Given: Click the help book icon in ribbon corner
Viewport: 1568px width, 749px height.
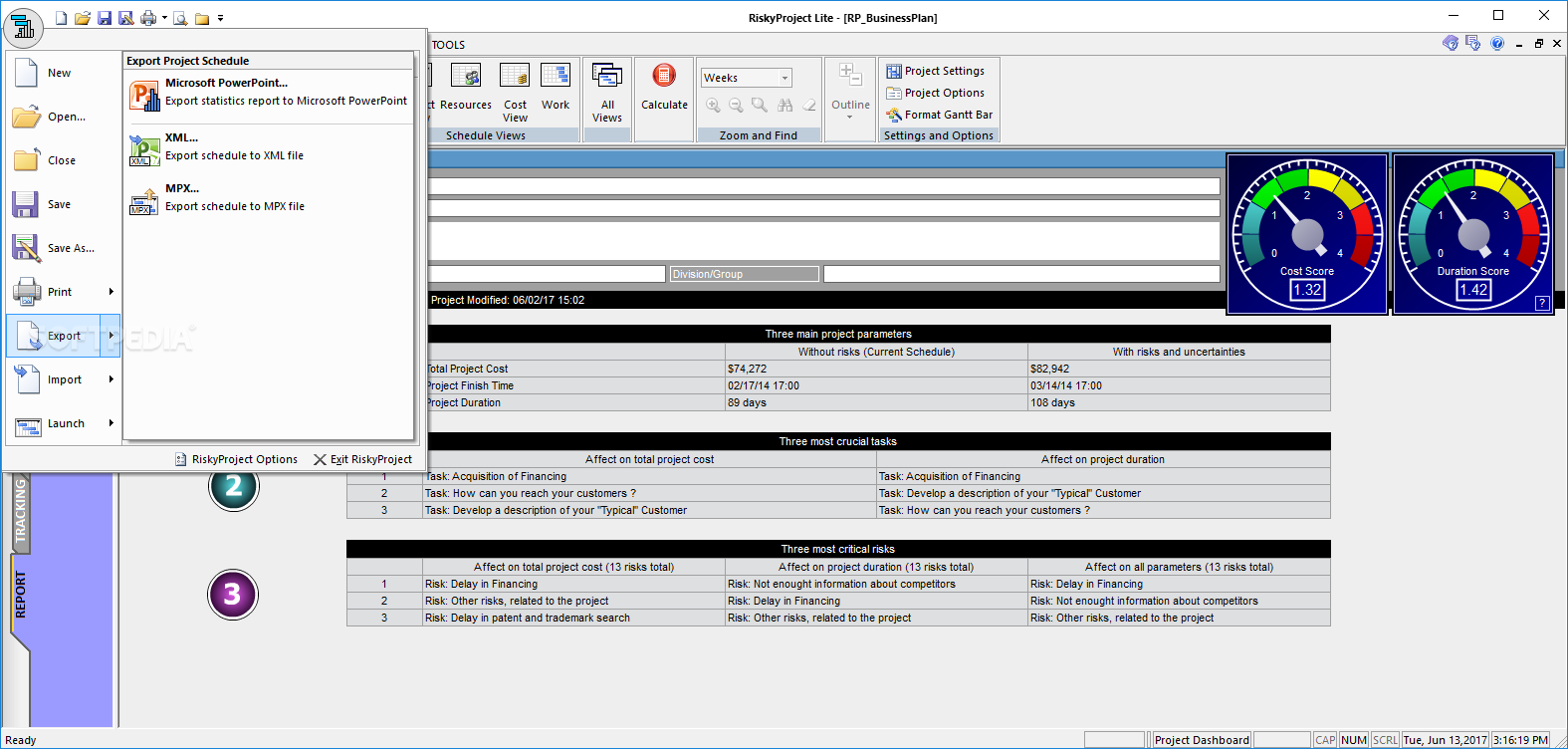Looking at the screenshot, I should click(1451, 43).
